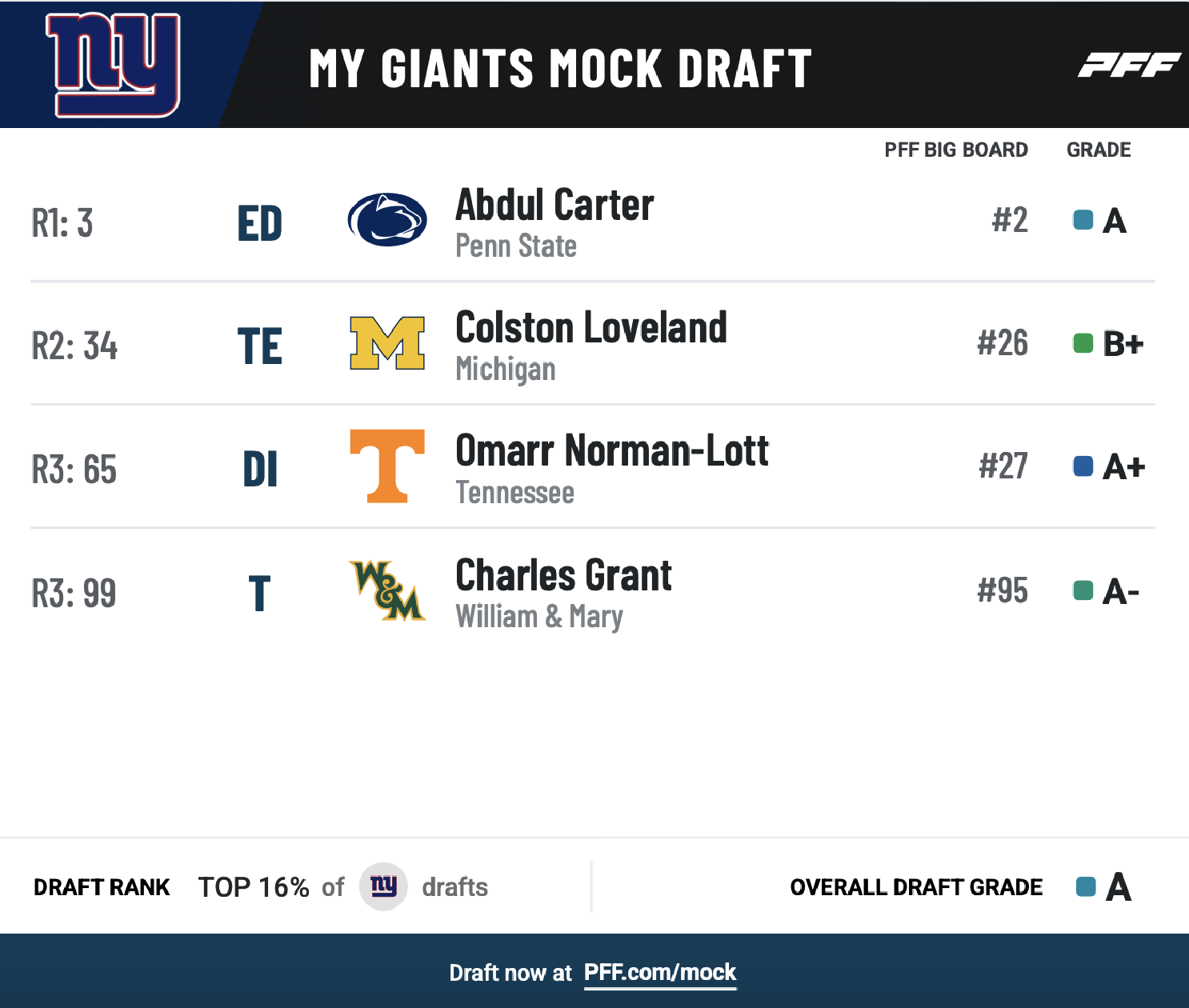Click the New York Giants logo in header
This screenshot has height=1008, width=1189.
tap(113, 65)
